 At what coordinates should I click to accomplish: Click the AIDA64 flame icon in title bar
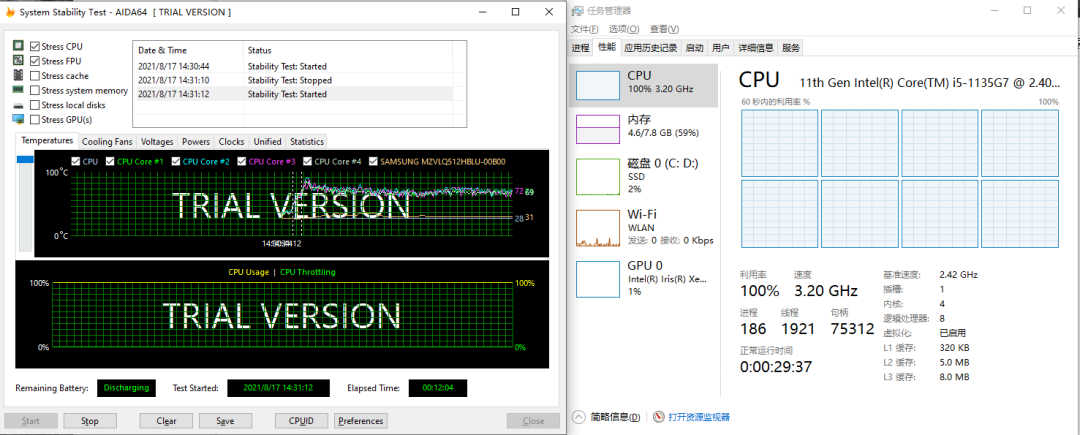point(10,12)
